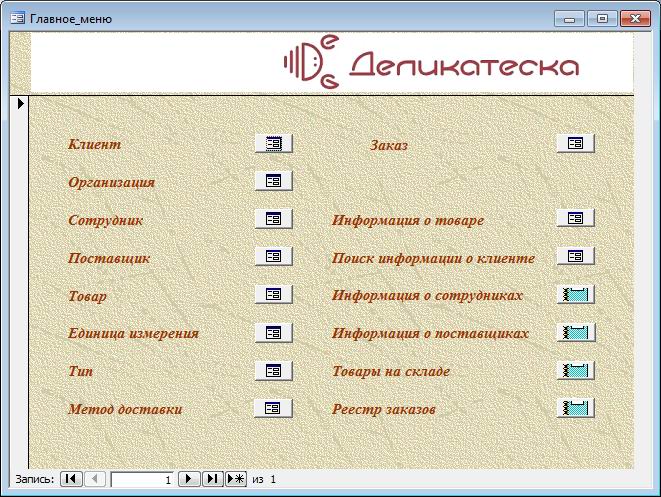This screenshot has height=497, width=661.
Task: Click the record number input field
Action: pyautogui.click(x=142, y=480)
